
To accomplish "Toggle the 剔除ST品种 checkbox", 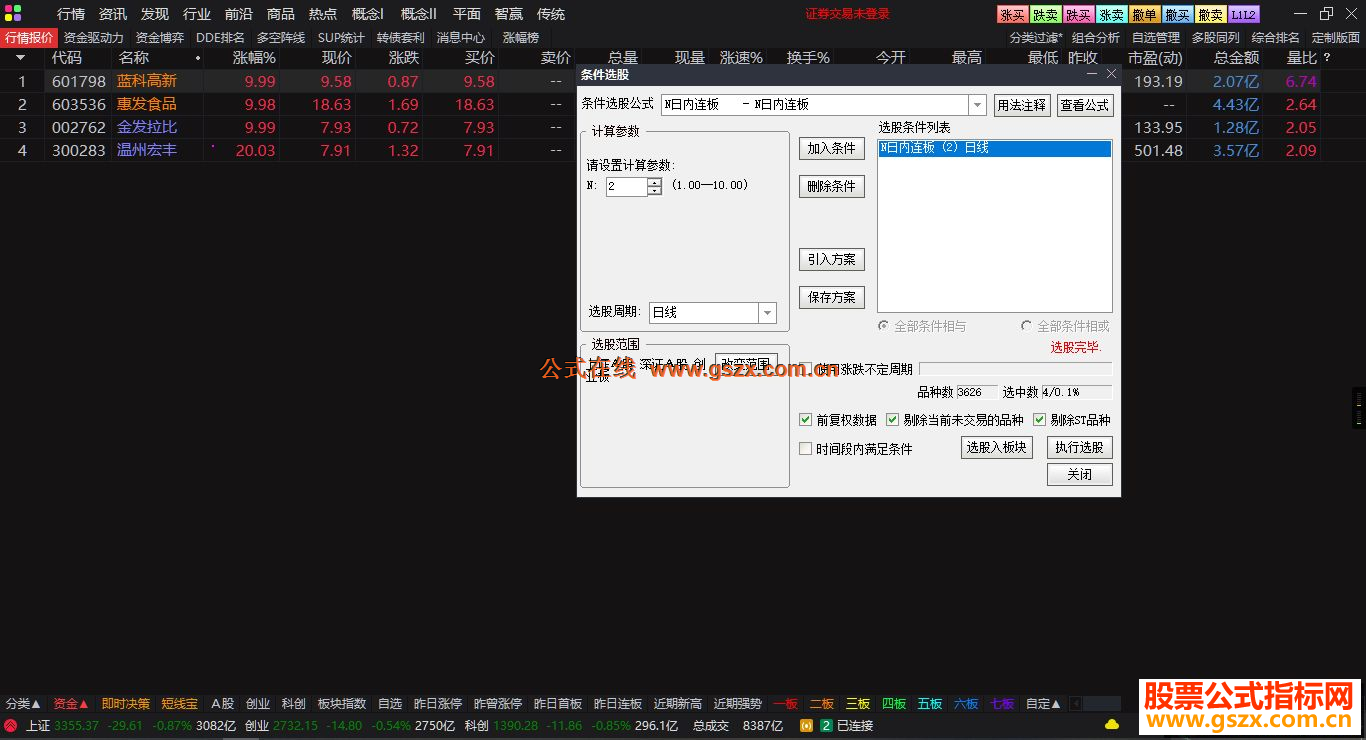I will coord(1040,420).
